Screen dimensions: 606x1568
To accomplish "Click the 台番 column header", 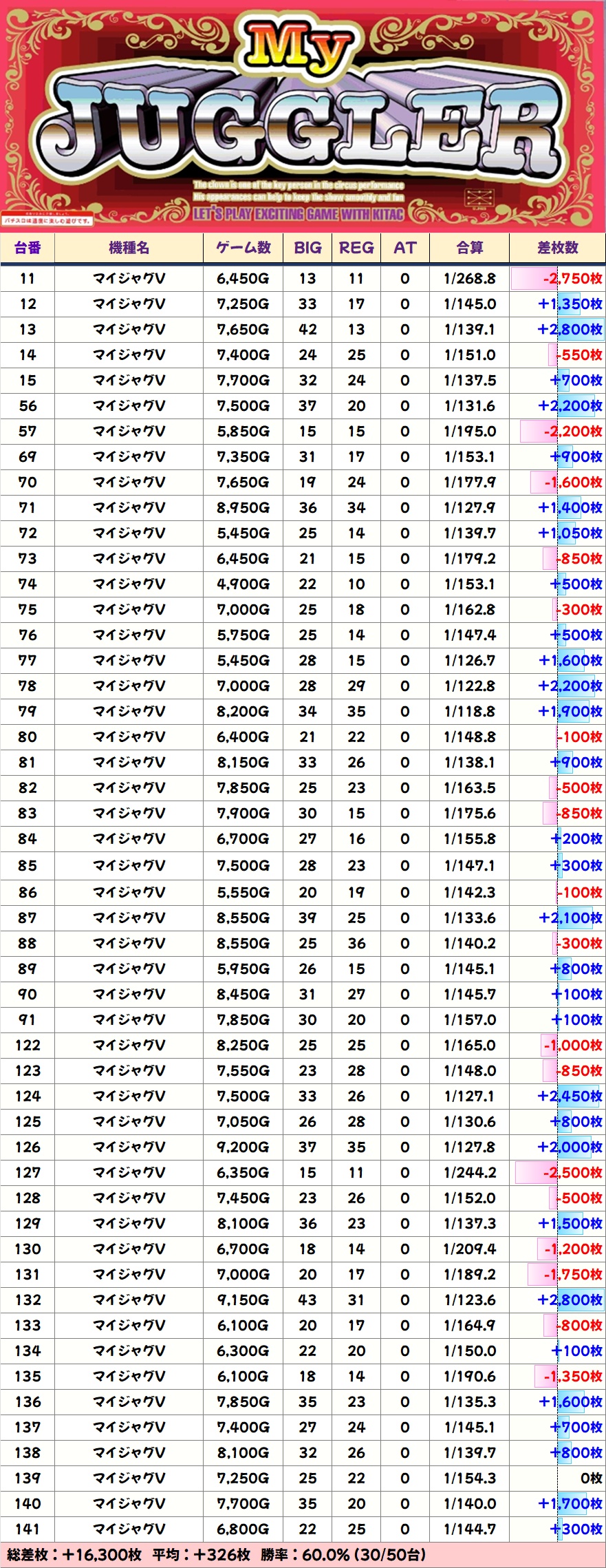I will click(x=28, y=248).
